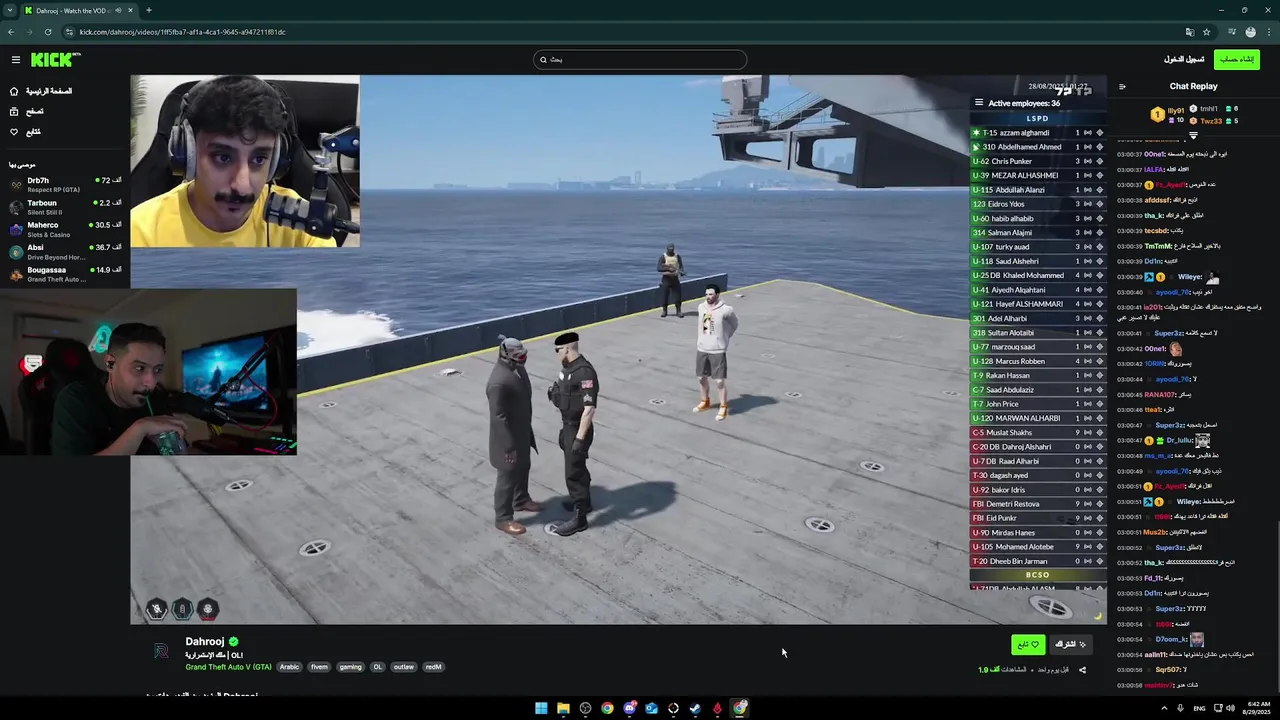Image resolution: width=1280 pixels, height=720 pixels.
Task: Open the Browse sidebar entry
Action: [27, 111]
